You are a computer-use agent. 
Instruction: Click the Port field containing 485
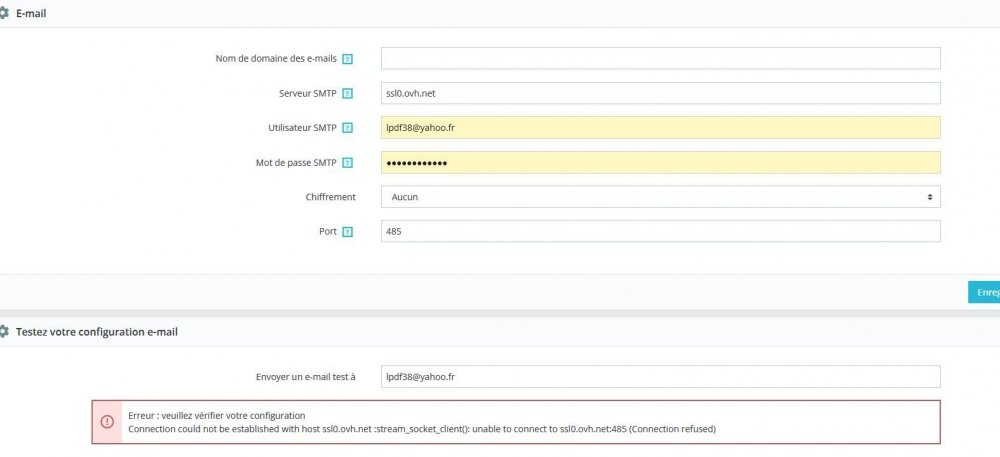coord(661,231)
